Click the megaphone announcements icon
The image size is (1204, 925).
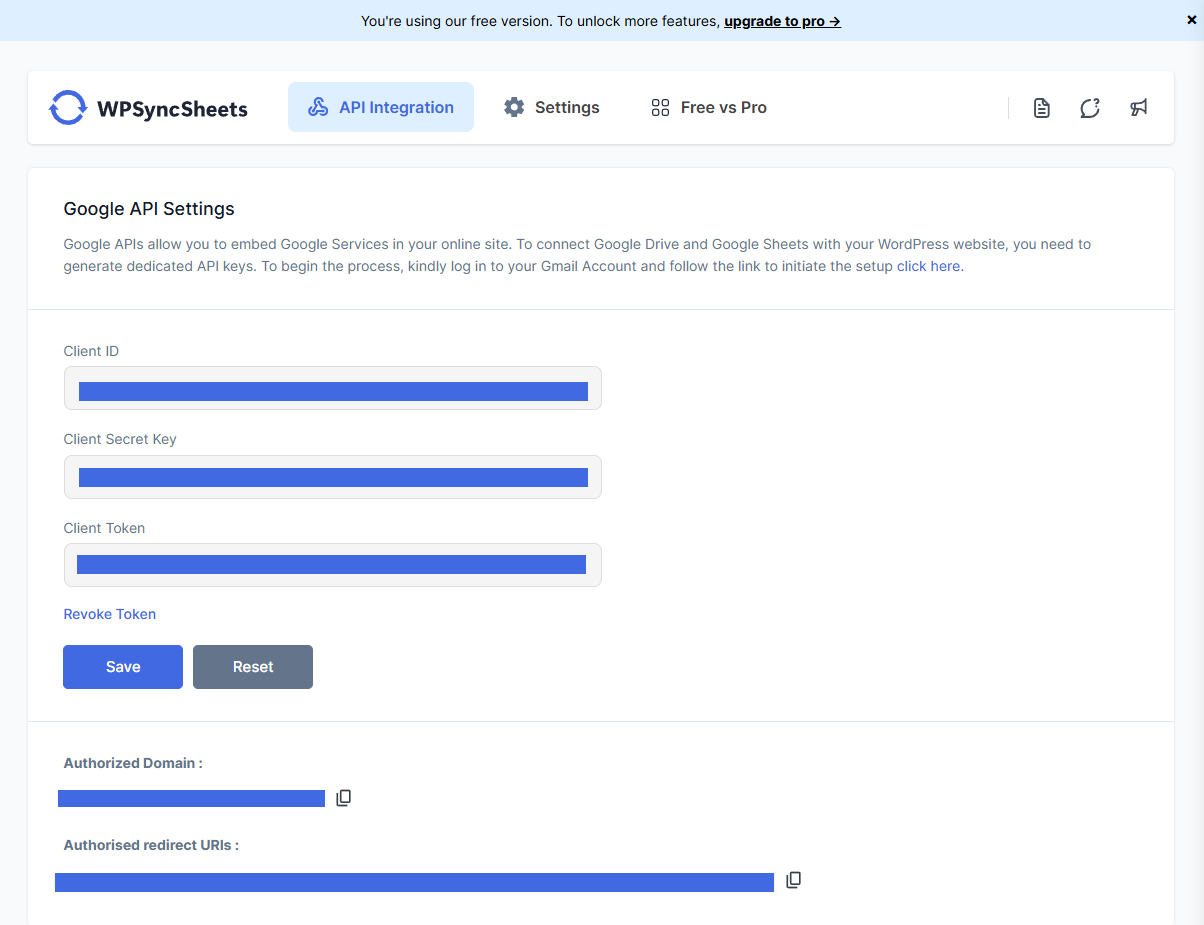1138,108
